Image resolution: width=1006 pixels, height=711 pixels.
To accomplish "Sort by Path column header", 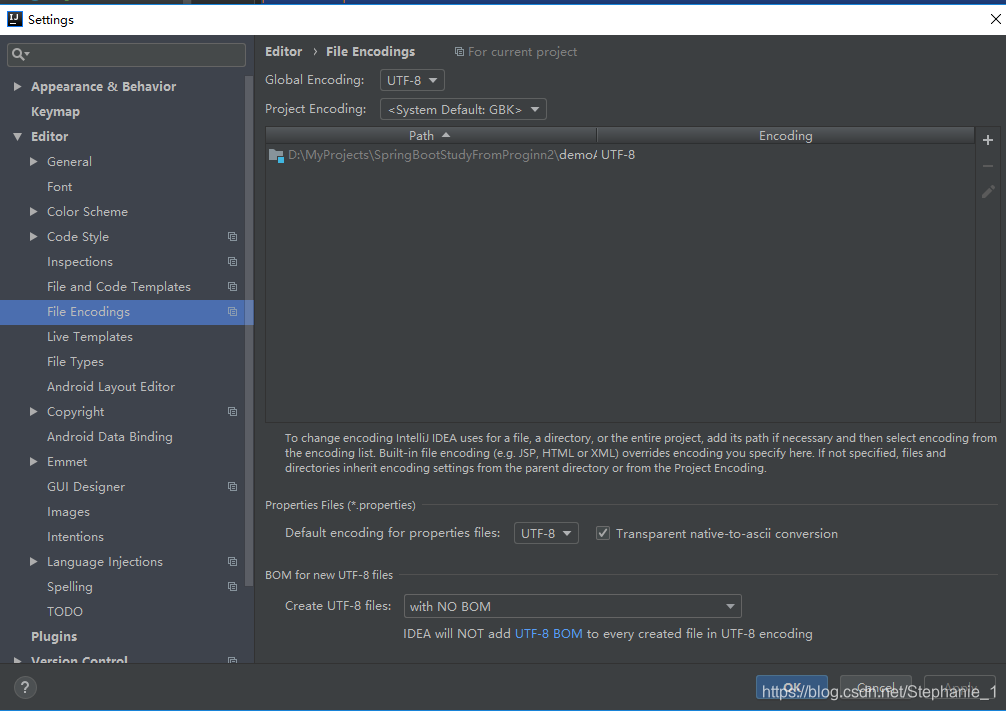I will 431,135.
